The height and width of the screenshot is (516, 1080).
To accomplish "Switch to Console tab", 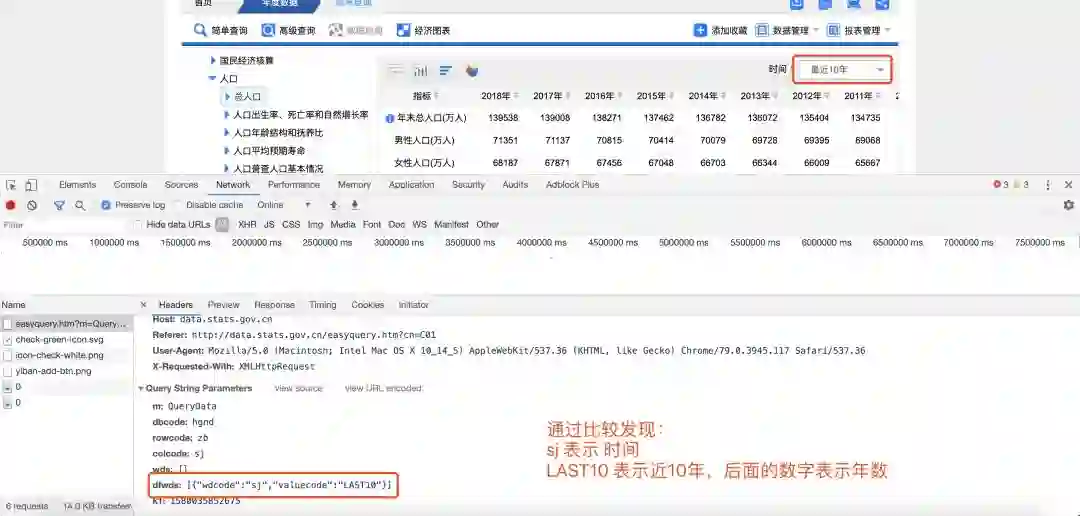I will 130,185.
